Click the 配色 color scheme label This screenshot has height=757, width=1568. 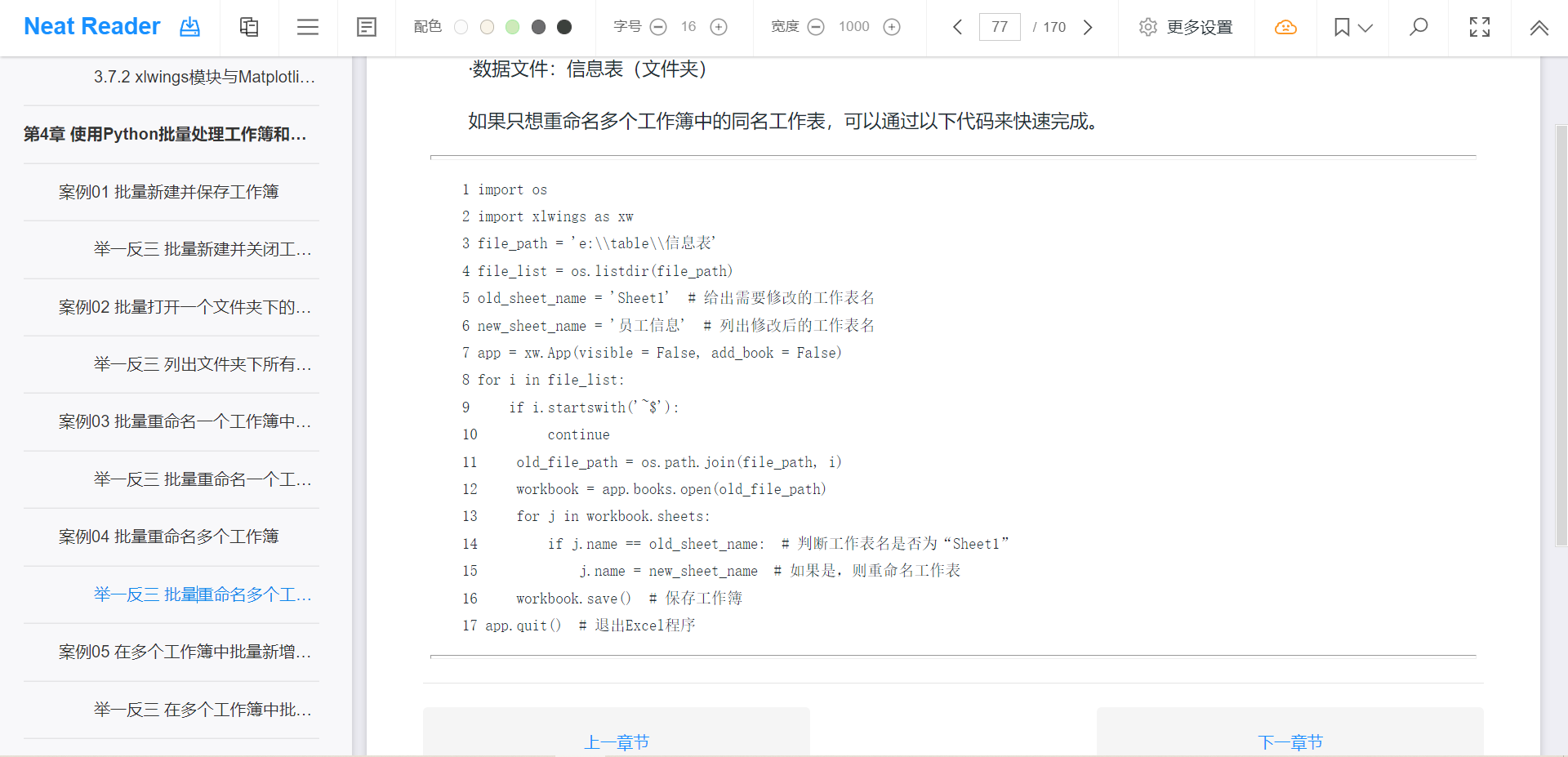tap(428, 27)
